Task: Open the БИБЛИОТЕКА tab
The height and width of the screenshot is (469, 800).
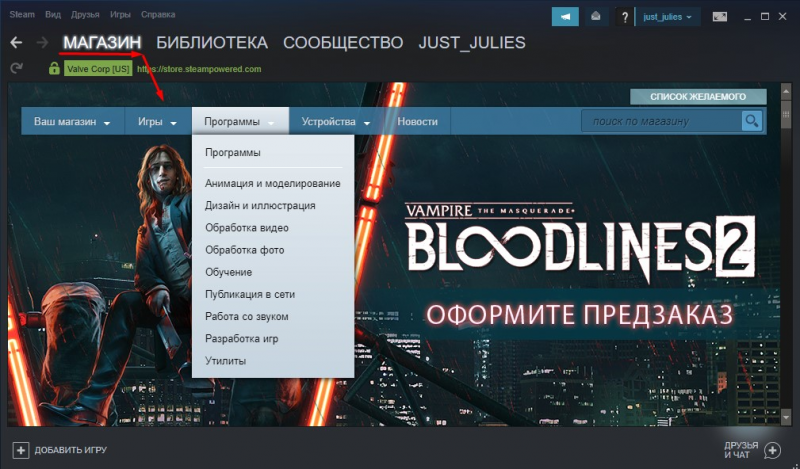Action: [212, 42]
